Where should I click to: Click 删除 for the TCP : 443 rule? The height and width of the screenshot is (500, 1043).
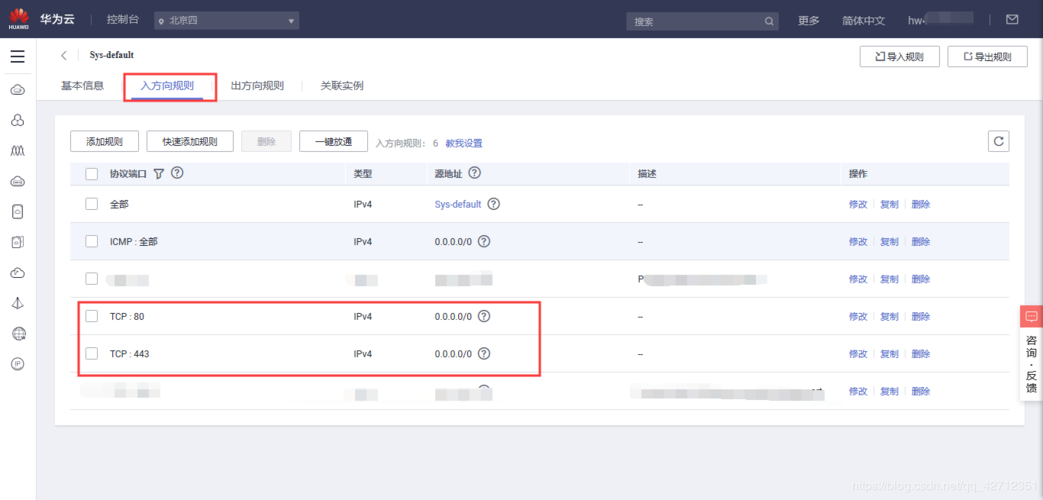(921, 354)
